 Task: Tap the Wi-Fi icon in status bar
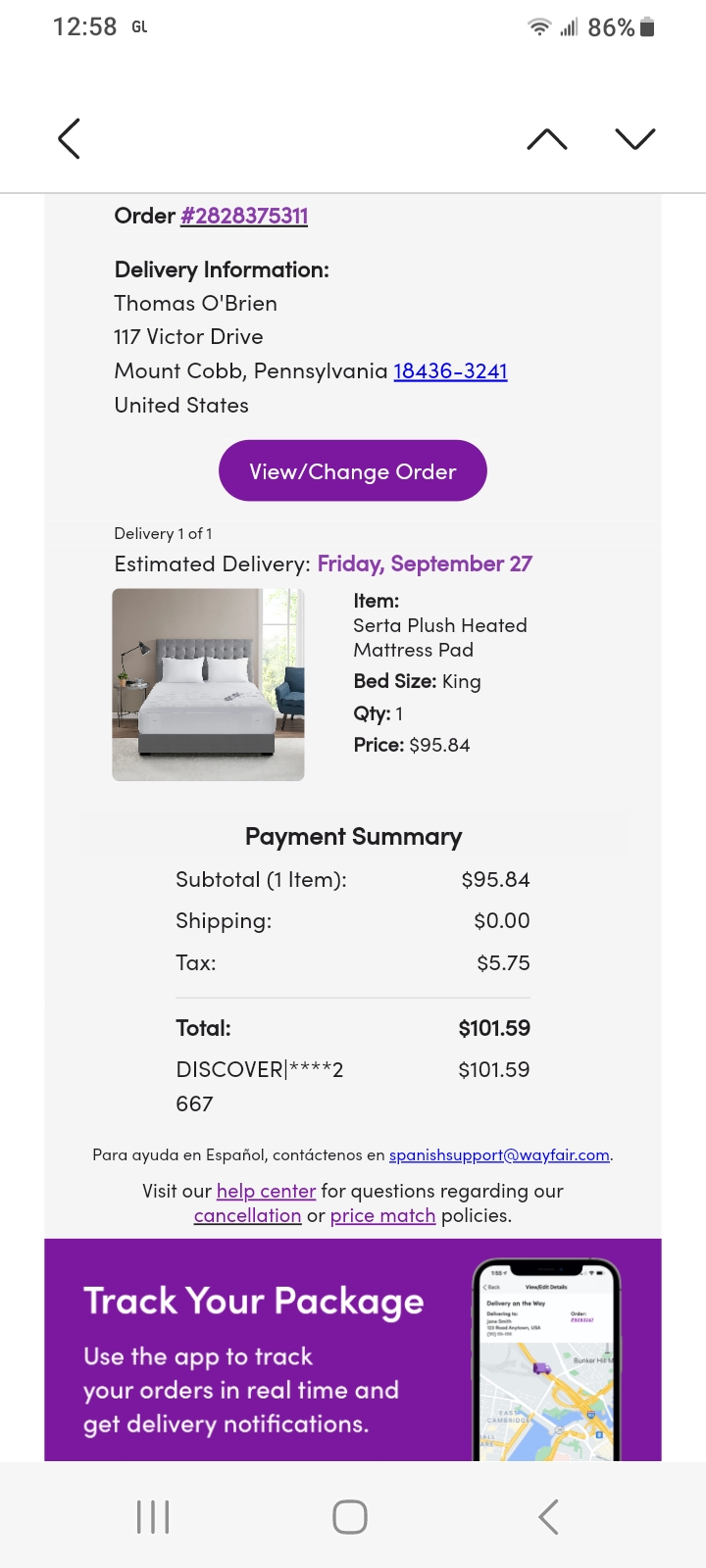539,27
